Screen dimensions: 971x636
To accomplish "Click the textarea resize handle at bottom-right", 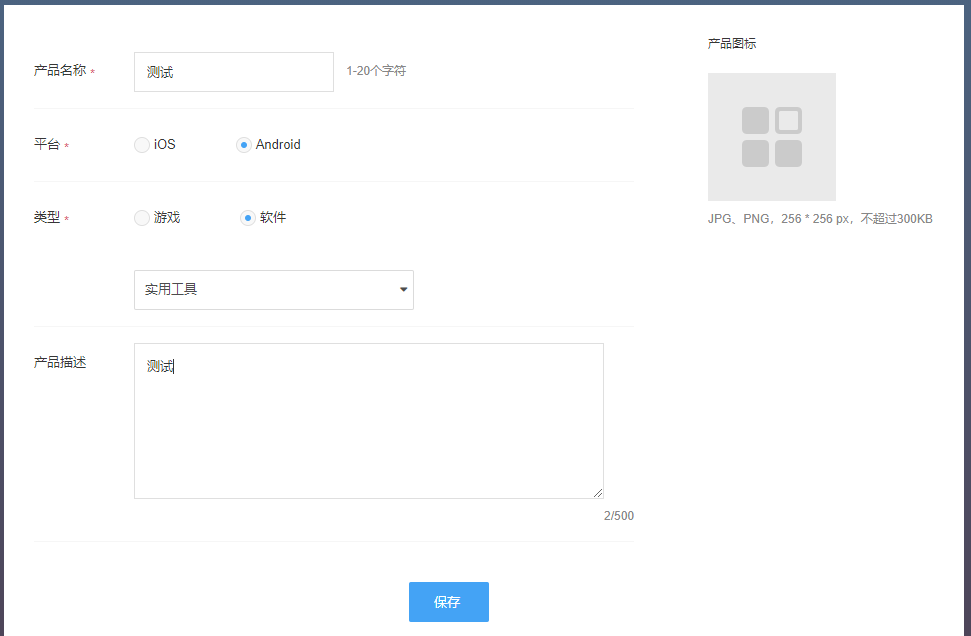I will point(598,493).
